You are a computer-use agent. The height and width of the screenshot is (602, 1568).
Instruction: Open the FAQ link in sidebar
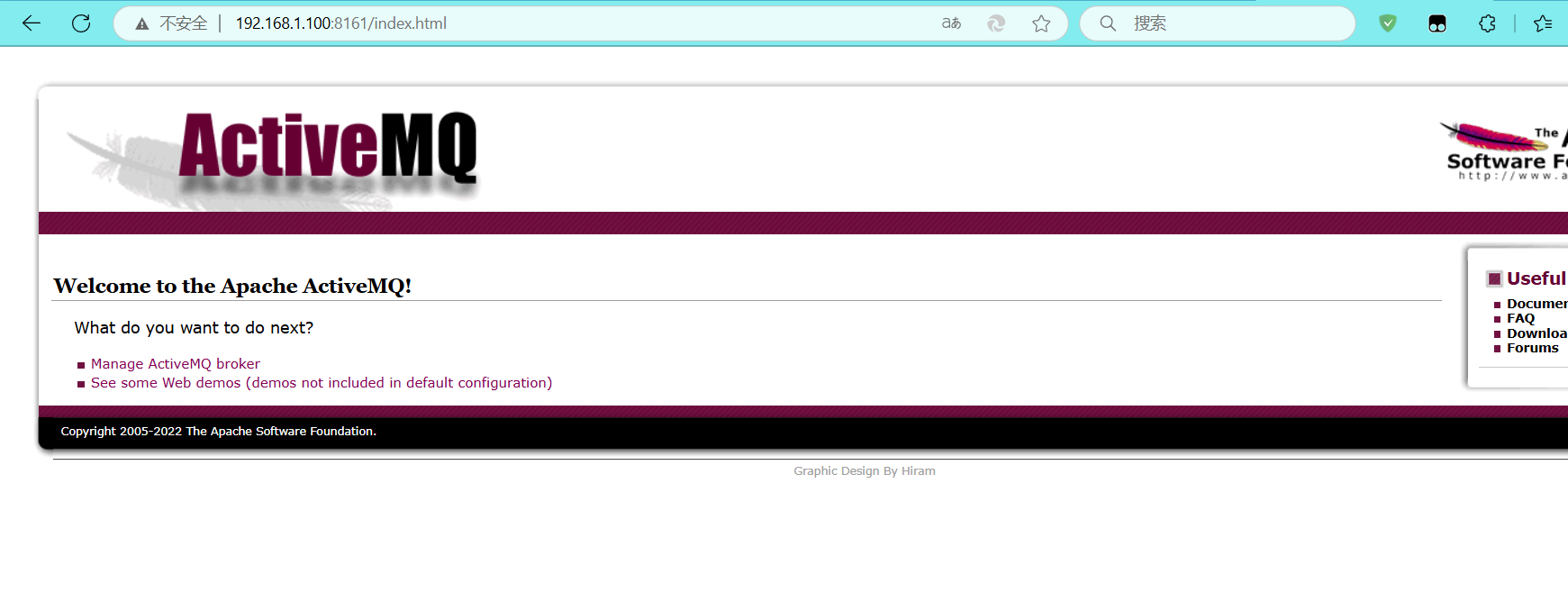pos(1520,318)
